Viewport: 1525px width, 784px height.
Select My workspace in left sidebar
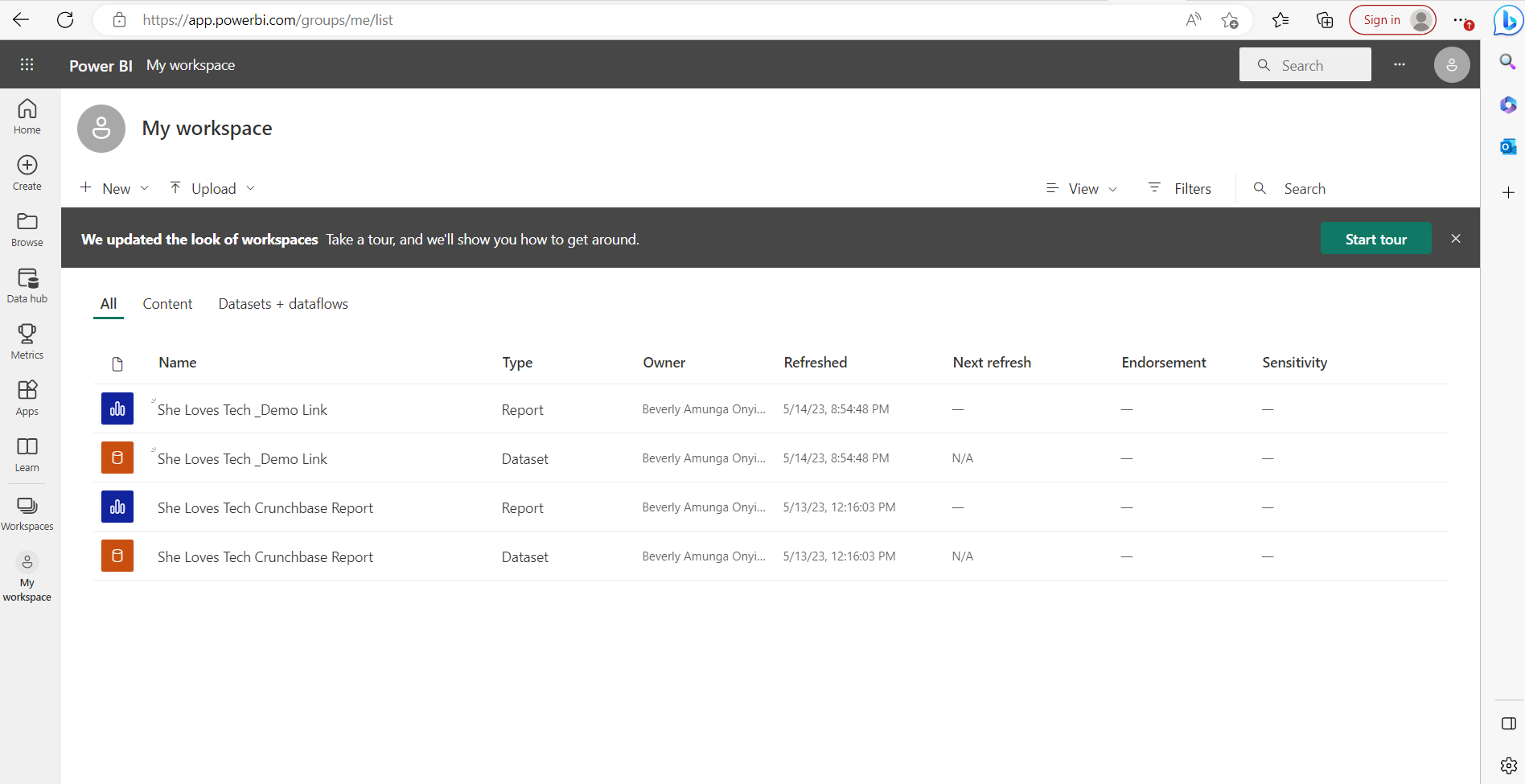pos(27,577)
